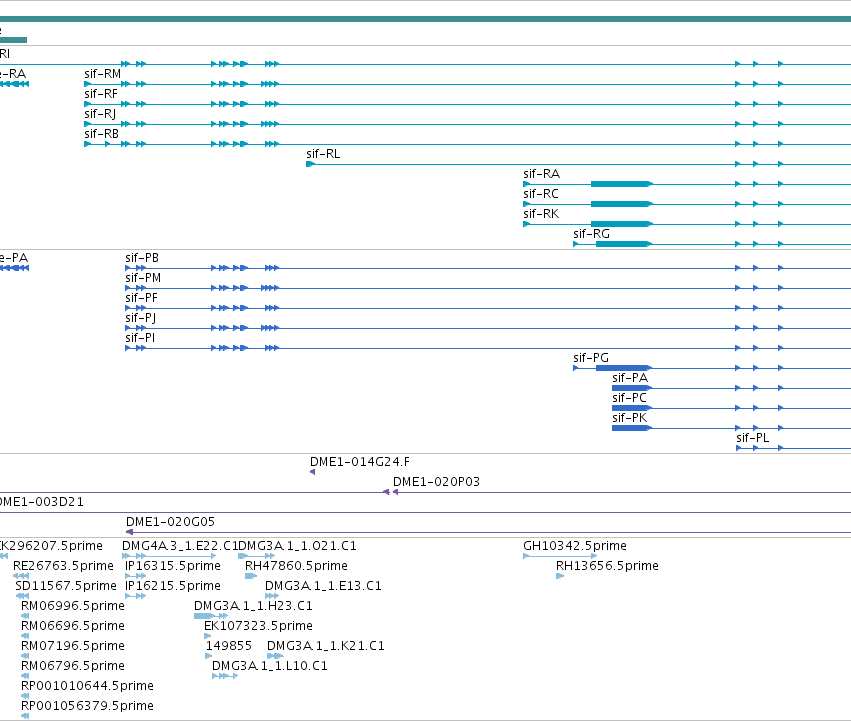851x721 pixels.
Task: Click the glyph under RH47860.5prime
Action: (251, 576)
